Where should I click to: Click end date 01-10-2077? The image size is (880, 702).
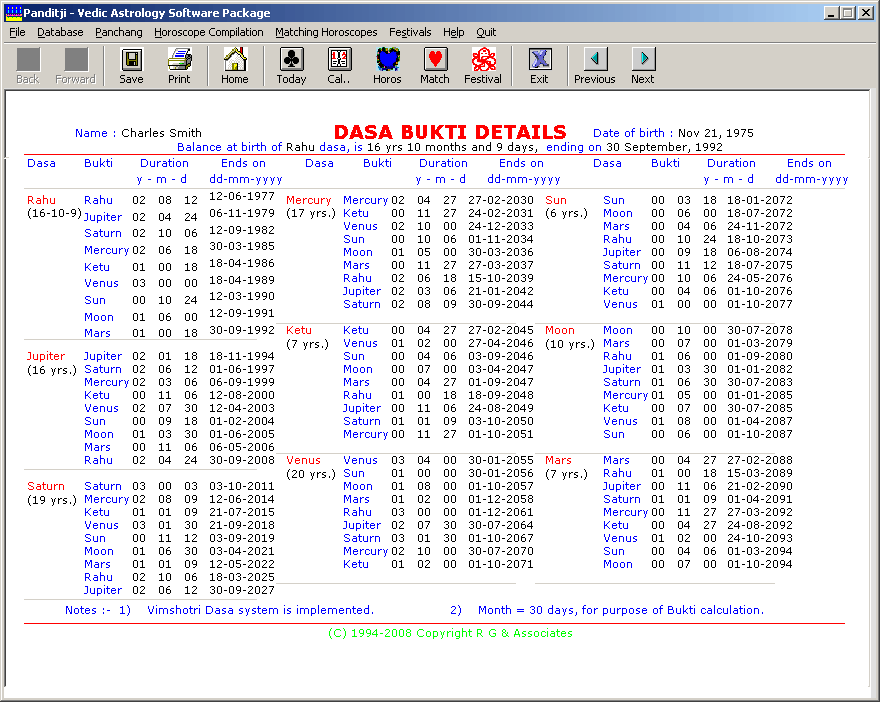760,304
